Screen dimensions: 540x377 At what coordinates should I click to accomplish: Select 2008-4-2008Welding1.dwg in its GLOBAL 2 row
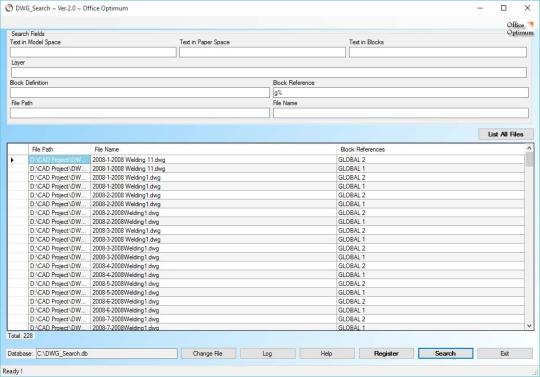(213, 266)
